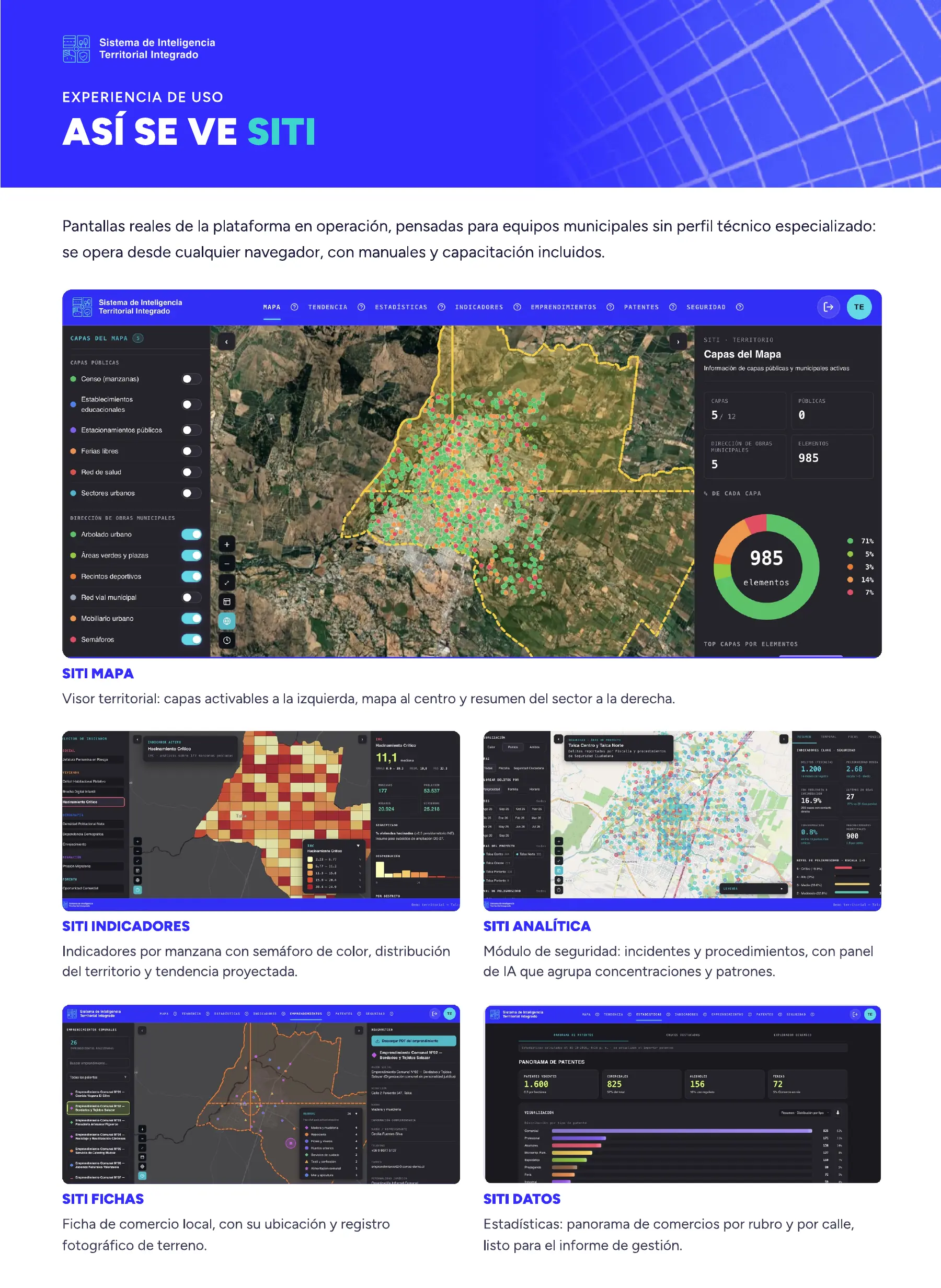This screenshot has width=941, height=1288.
Task: Click the 'Buscar emprendimiento...' search field, SITI Fichas
Action: 98,1063
